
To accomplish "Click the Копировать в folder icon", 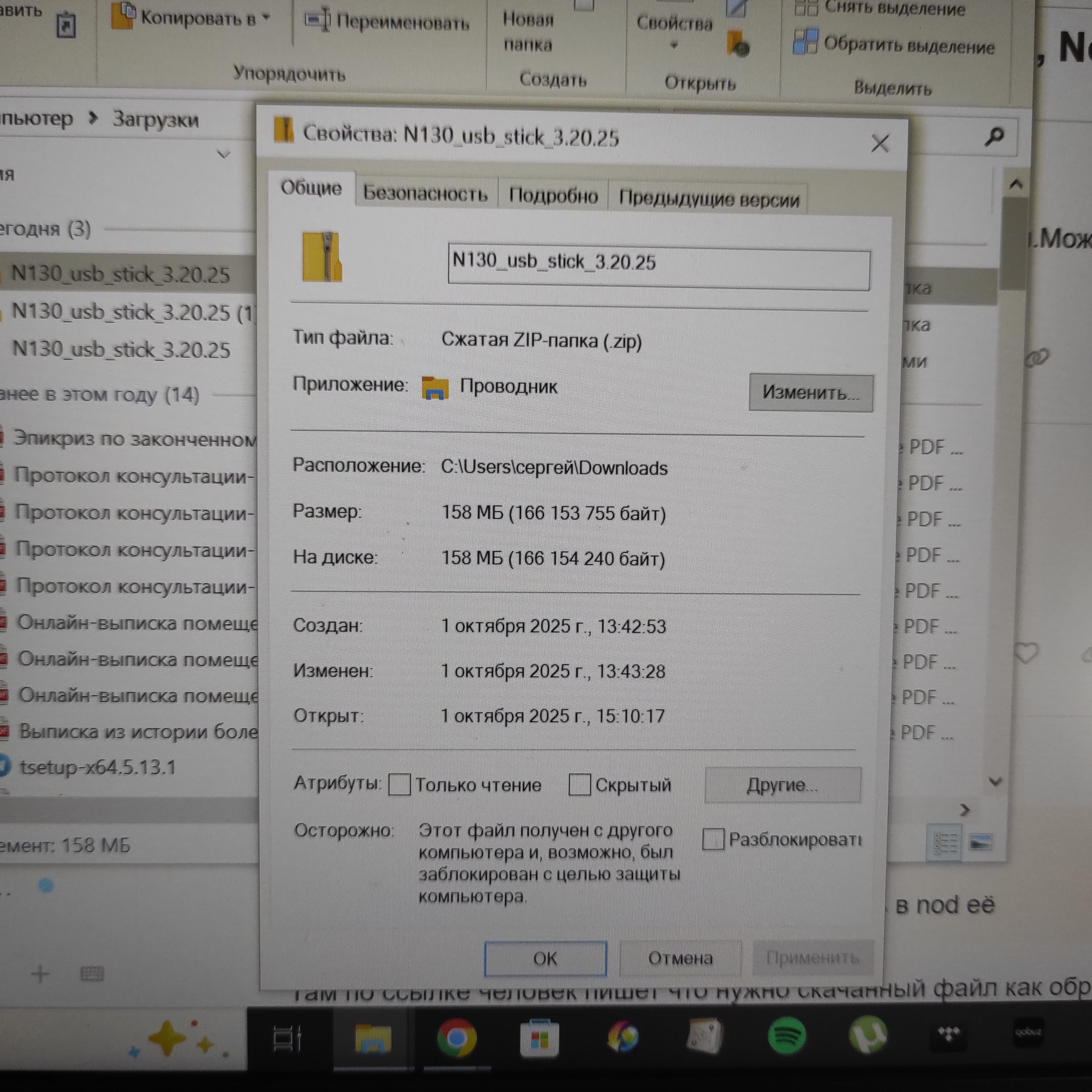I will tap(123, 17).
